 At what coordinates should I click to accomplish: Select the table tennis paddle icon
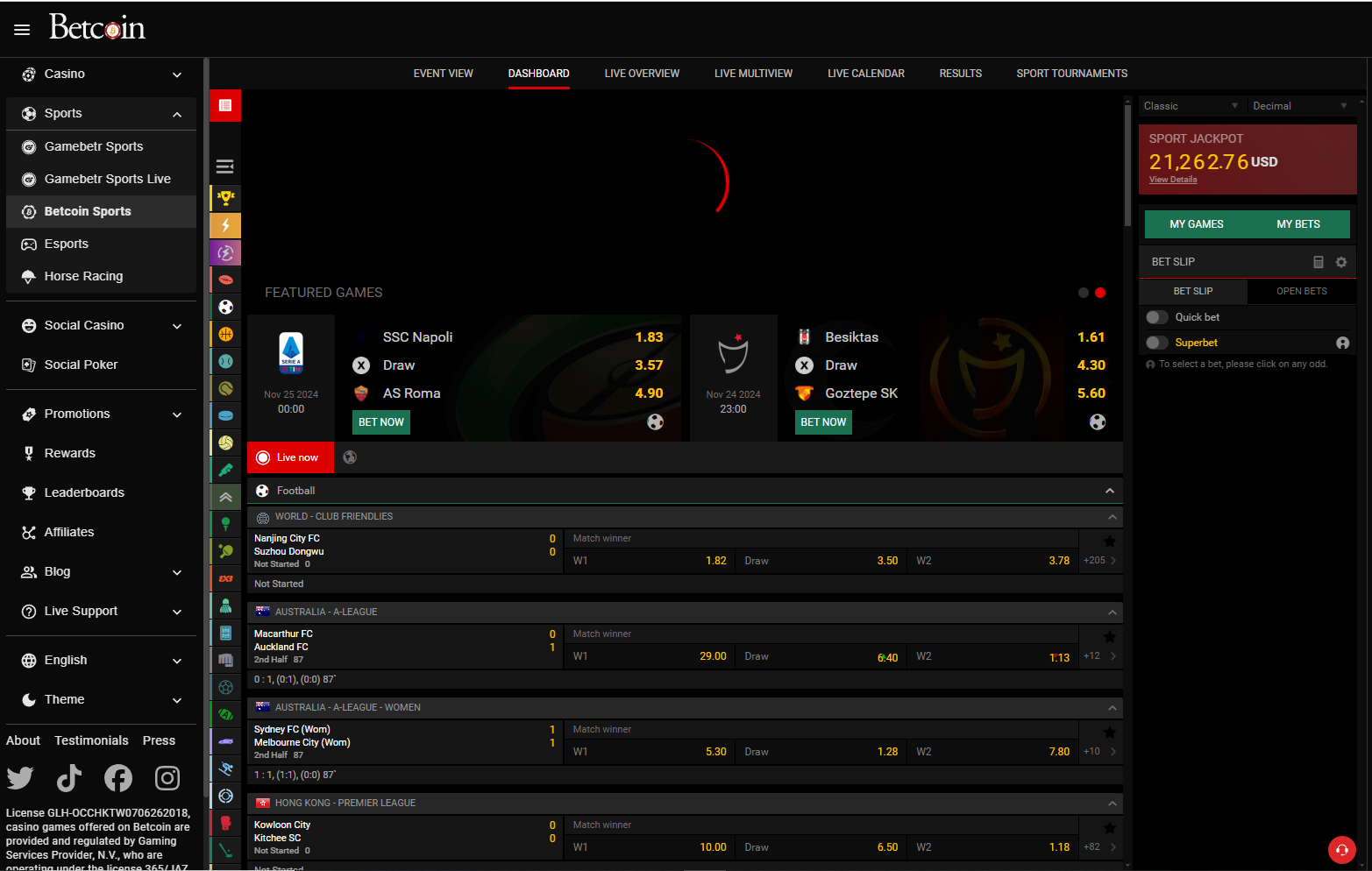pos(225,551)
